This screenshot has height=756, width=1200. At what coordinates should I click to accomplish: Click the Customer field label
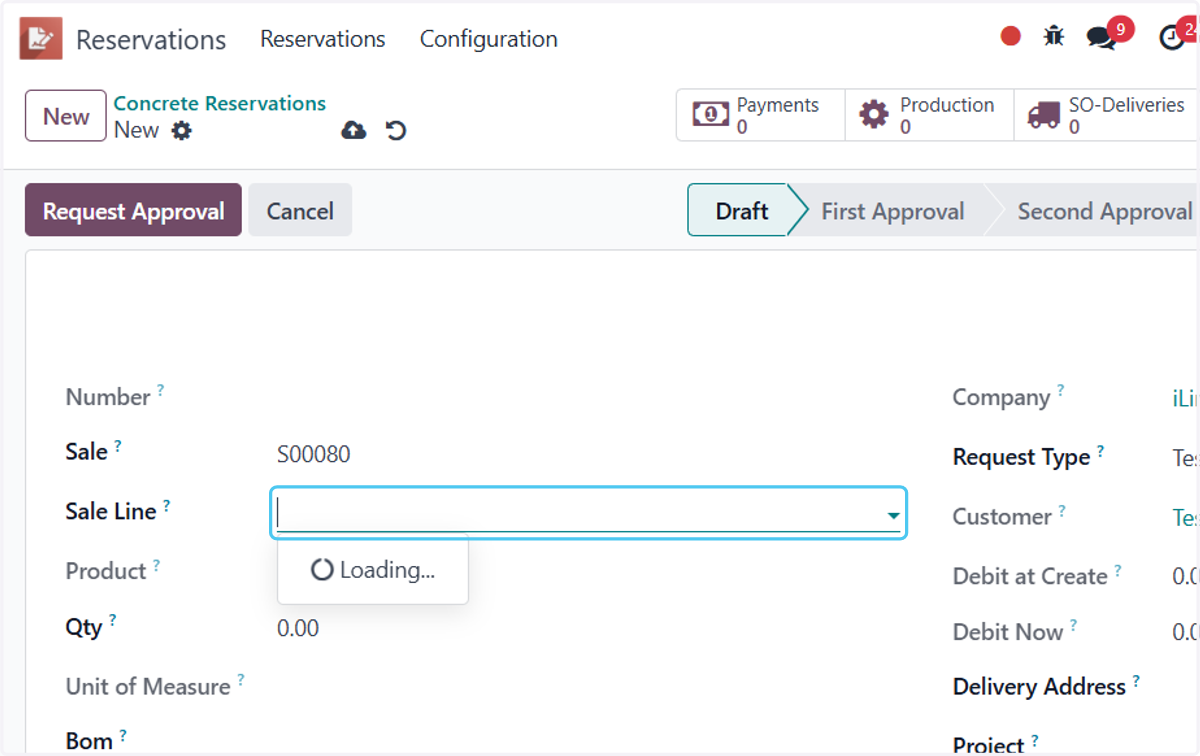click(1002, 517)
